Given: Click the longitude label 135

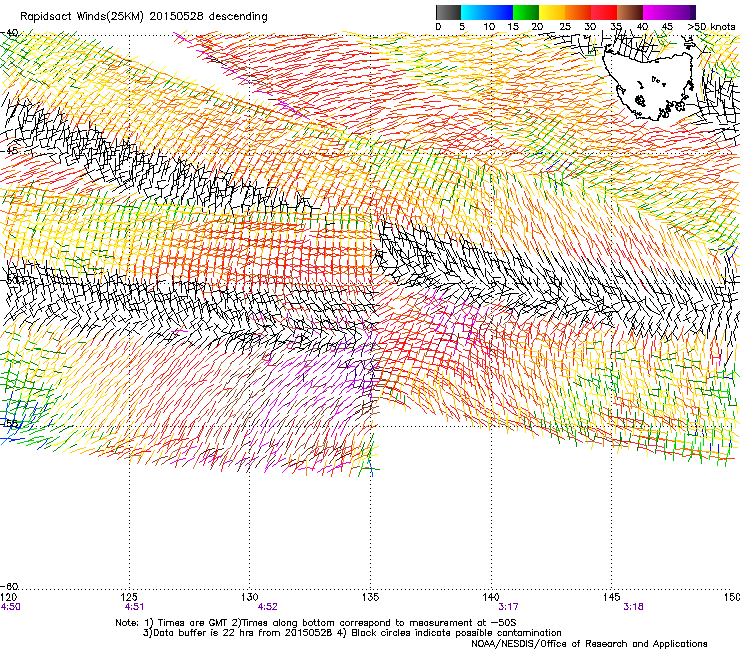Looking at the screenshot, I should [370, 597].
